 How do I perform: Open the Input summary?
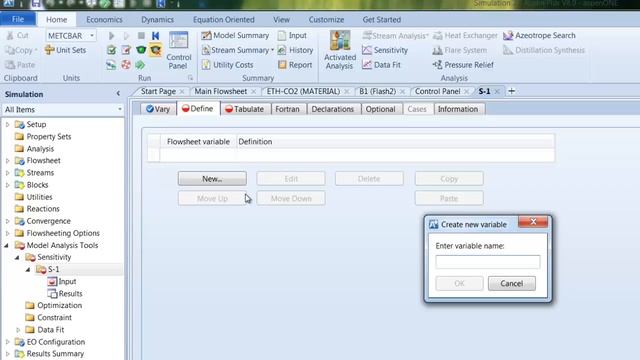click(x=292, y=36)
